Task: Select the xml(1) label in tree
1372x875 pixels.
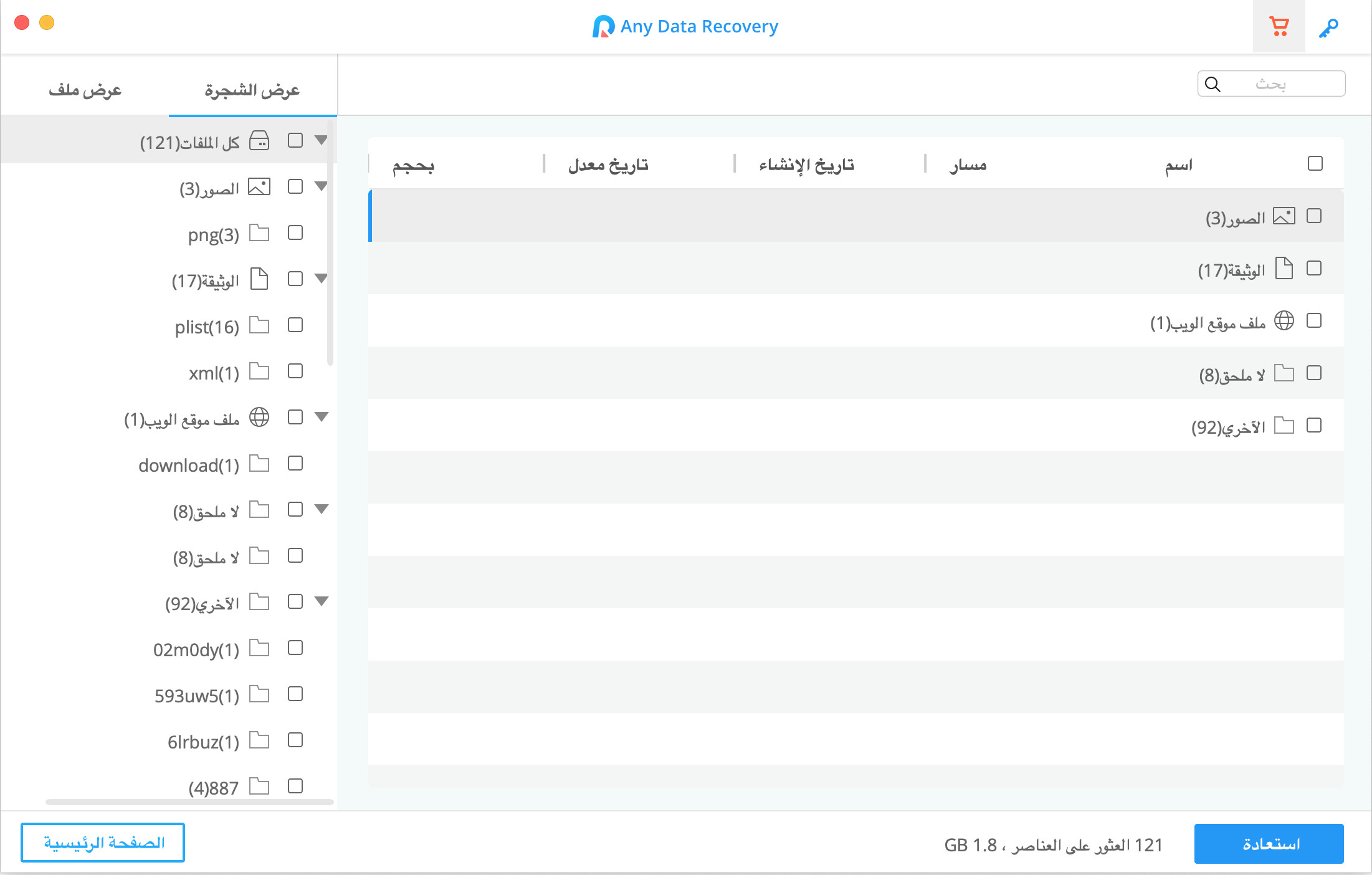Action: [214, 373]
